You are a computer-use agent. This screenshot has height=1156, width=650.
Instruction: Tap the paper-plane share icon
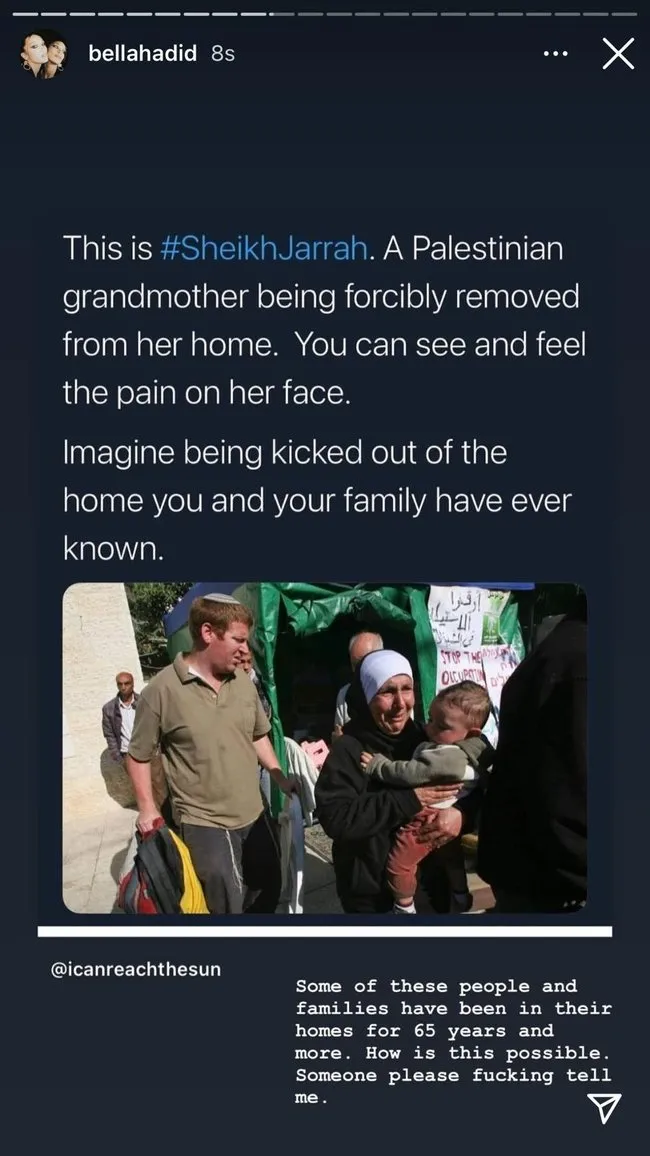click(x=604, y=1108)
